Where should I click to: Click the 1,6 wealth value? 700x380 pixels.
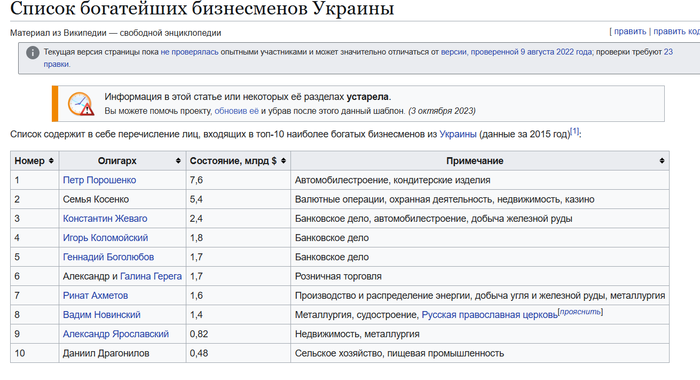pyautogui.click(x=196, y=295)
